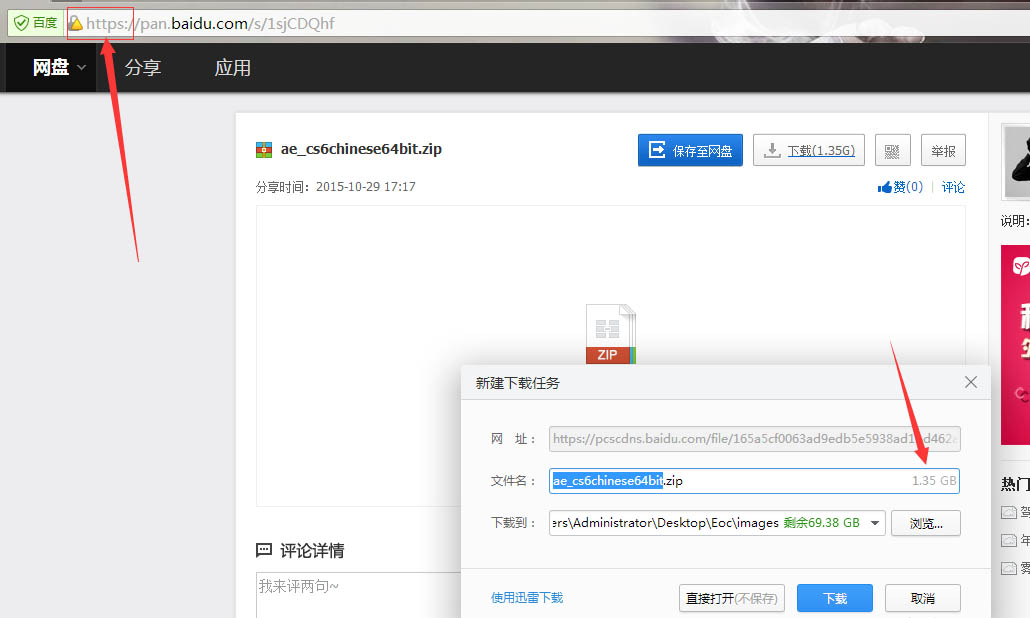Close the 新建下载任务 dialog
1030x618 pixels.
coord(970,382)
